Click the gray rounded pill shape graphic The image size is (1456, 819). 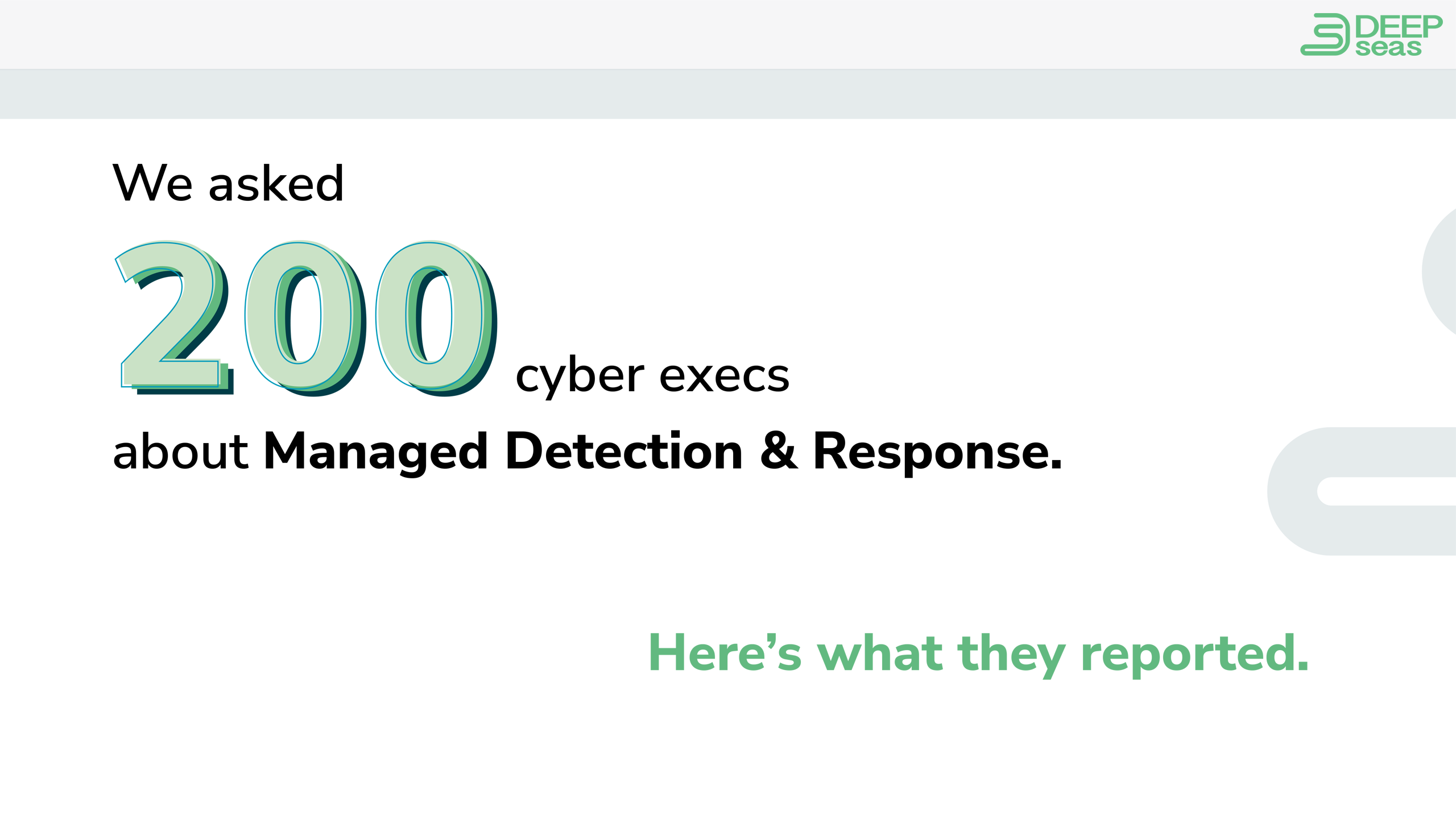pyautogui.click(x=1365, y=491)
